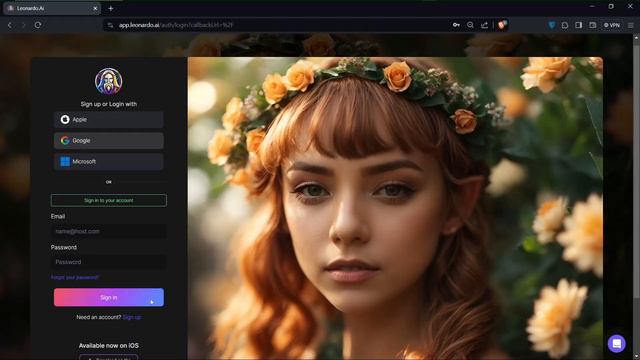Go forward in browser history

click(24, 25)
